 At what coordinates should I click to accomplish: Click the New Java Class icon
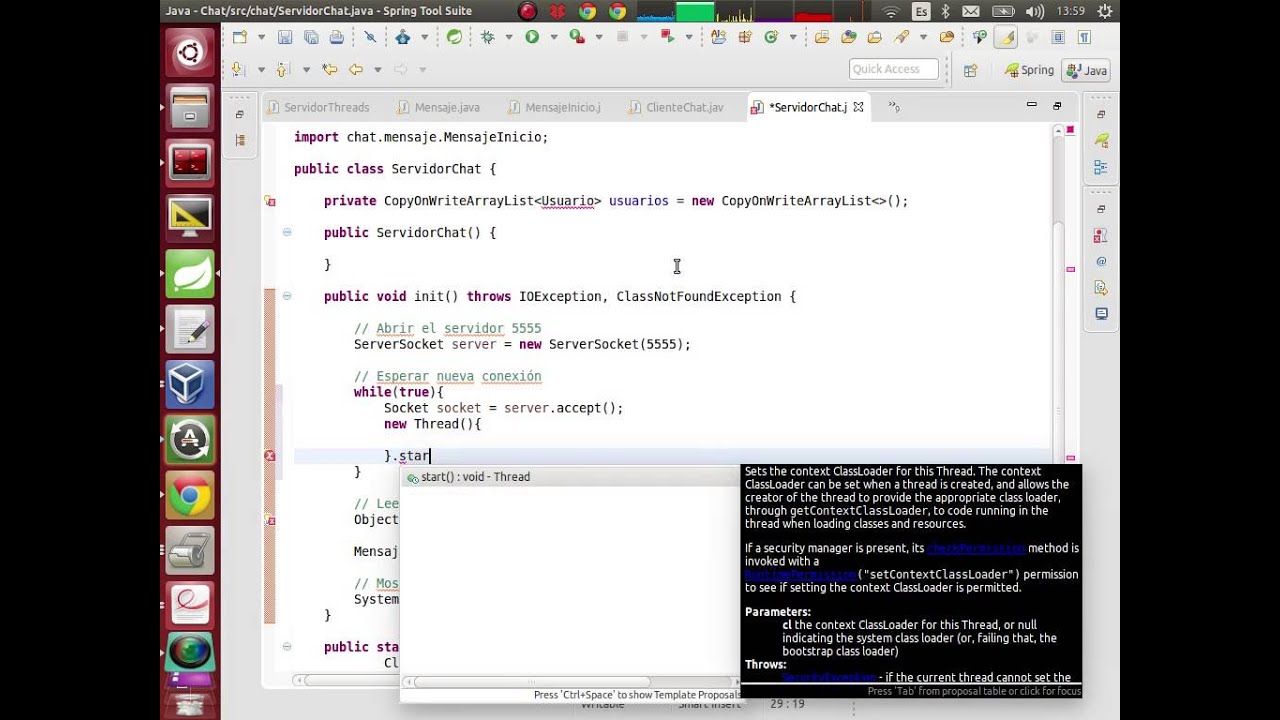(771, 37)
